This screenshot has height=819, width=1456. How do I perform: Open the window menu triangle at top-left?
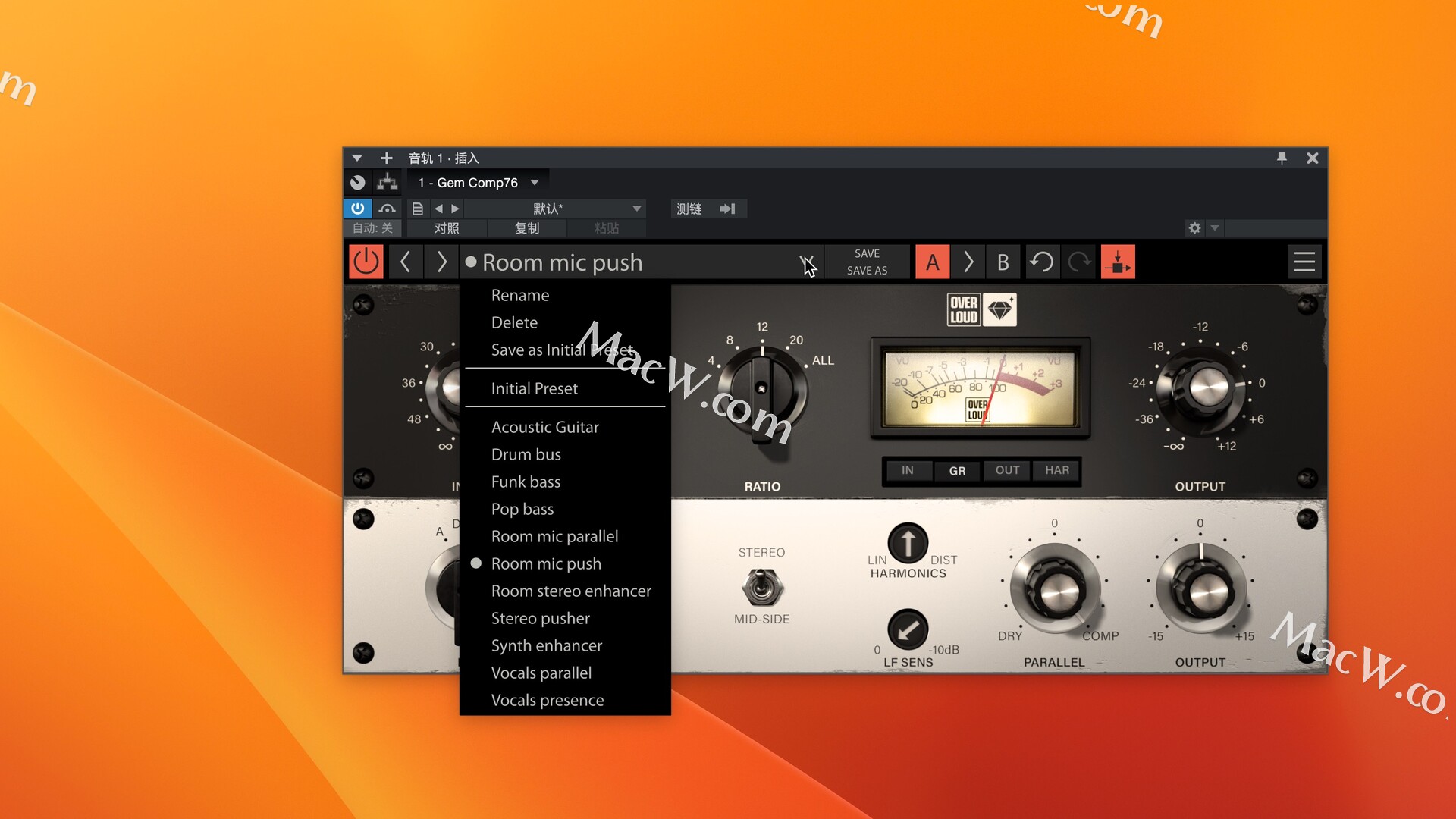click(357, 158)
